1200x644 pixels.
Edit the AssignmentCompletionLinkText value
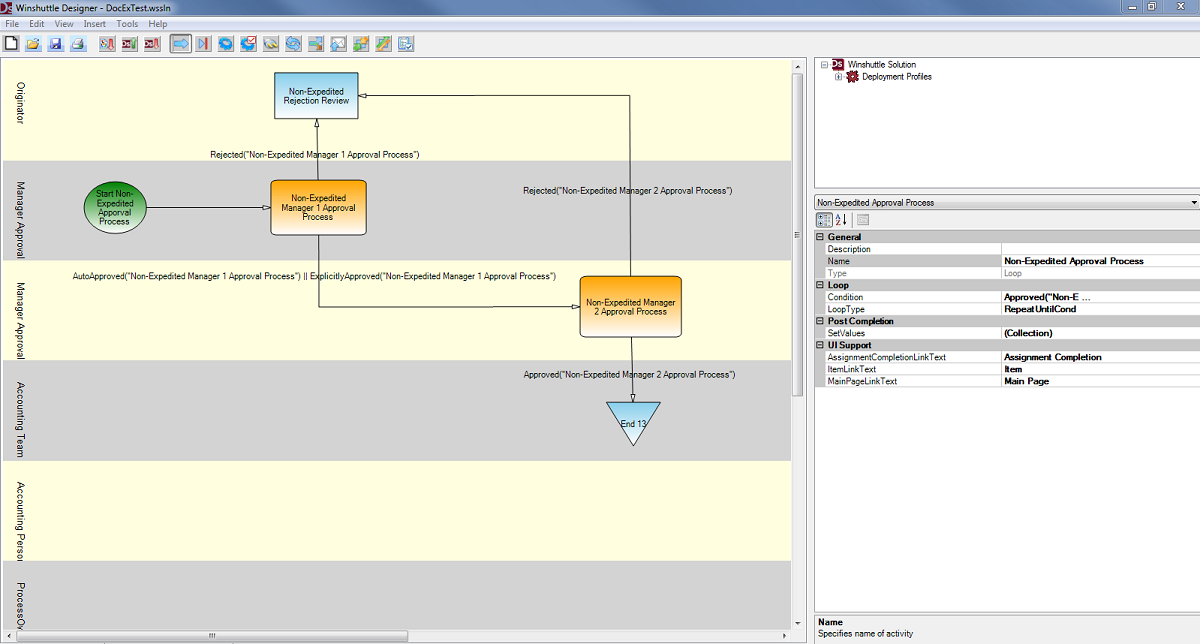1100,357
